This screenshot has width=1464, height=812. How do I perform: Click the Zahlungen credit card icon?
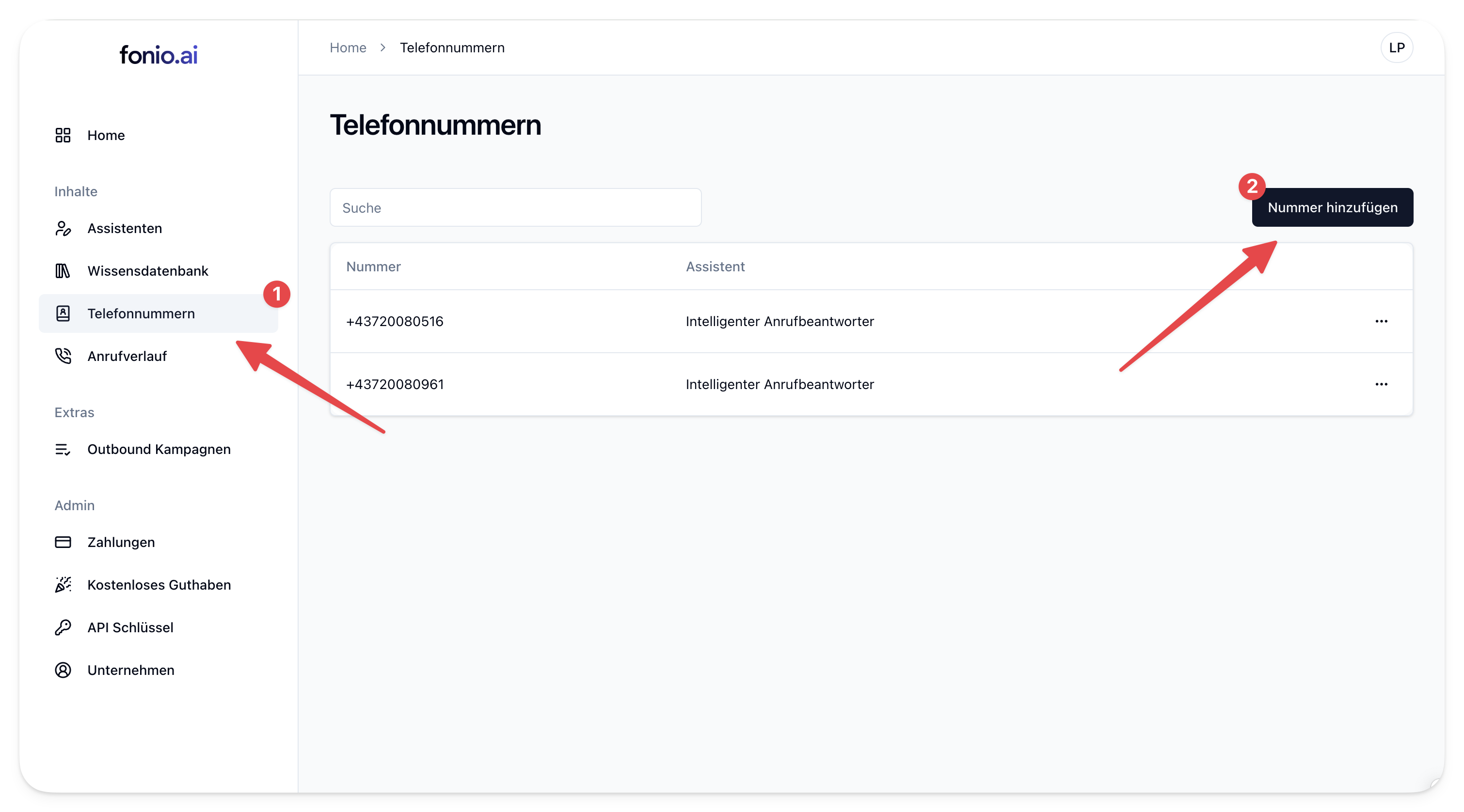(63, 542)
